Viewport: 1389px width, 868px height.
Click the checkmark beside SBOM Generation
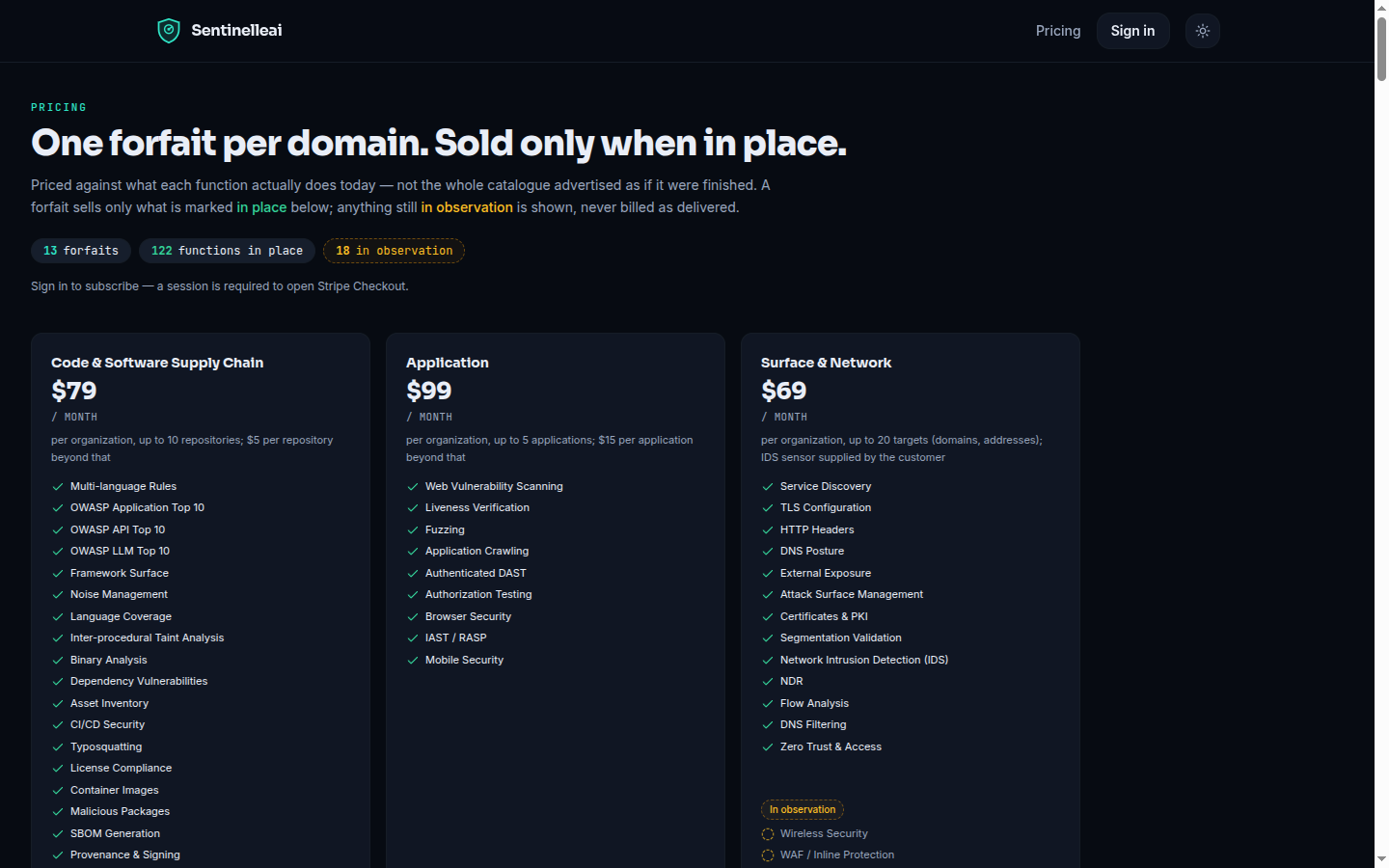pyautogui.click(x=58, y=834)
